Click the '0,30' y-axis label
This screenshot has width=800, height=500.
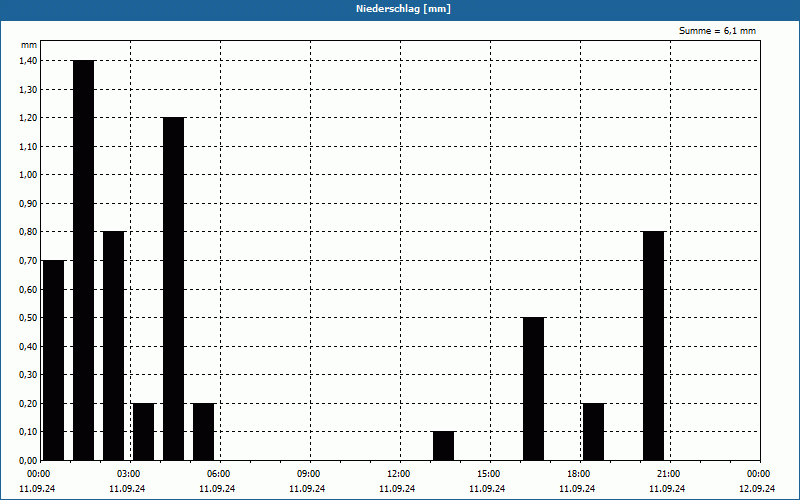pyautogui.click(x=28, y=375)
